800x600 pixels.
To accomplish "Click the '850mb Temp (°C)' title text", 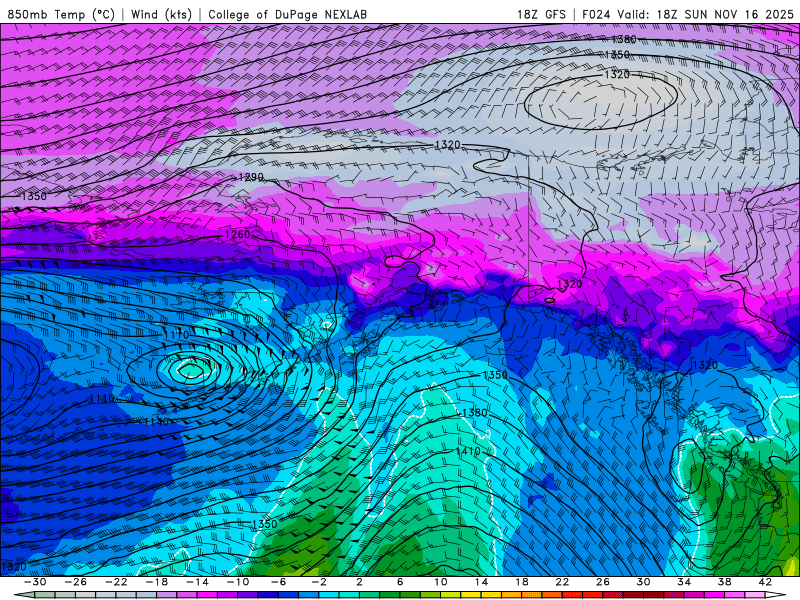I will (x=61, y=14).
